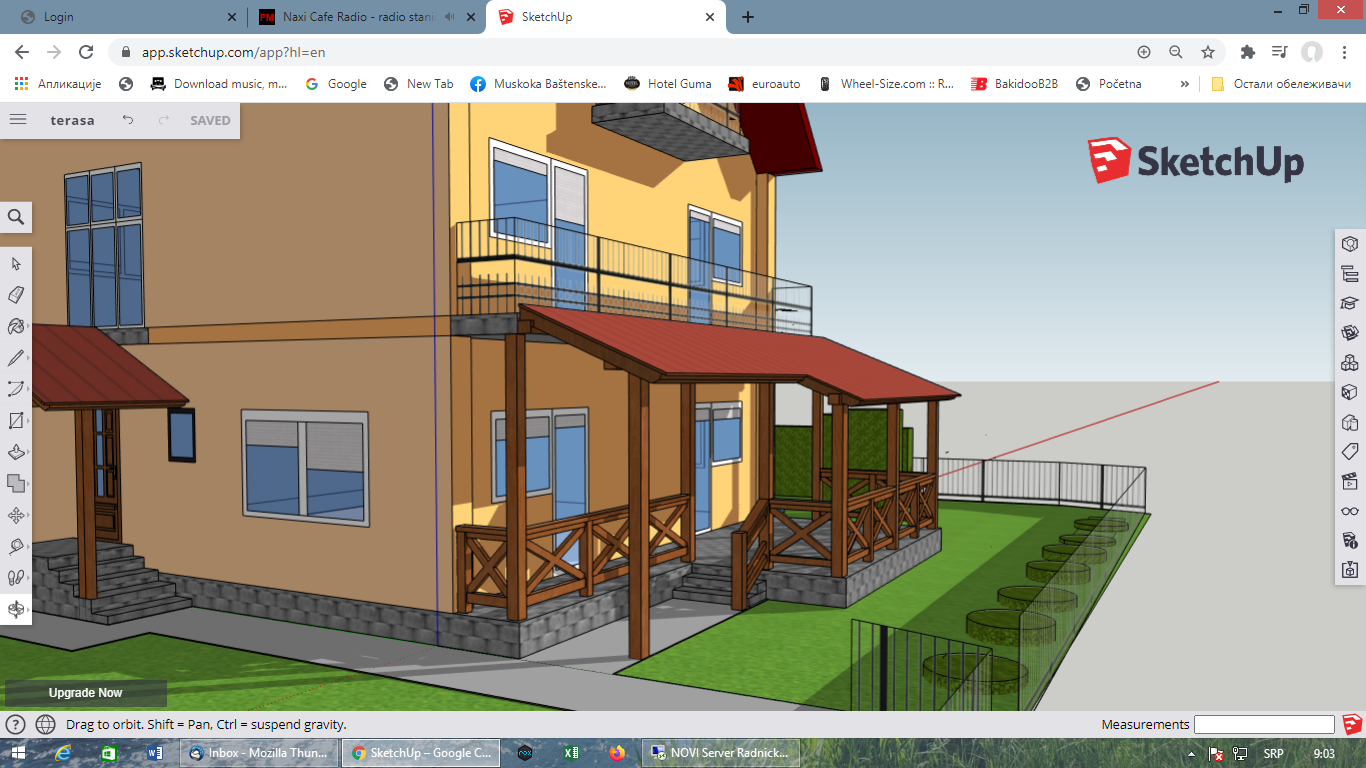
Task: Open the hamburger menu beside terasa
Action: [18, 120]
